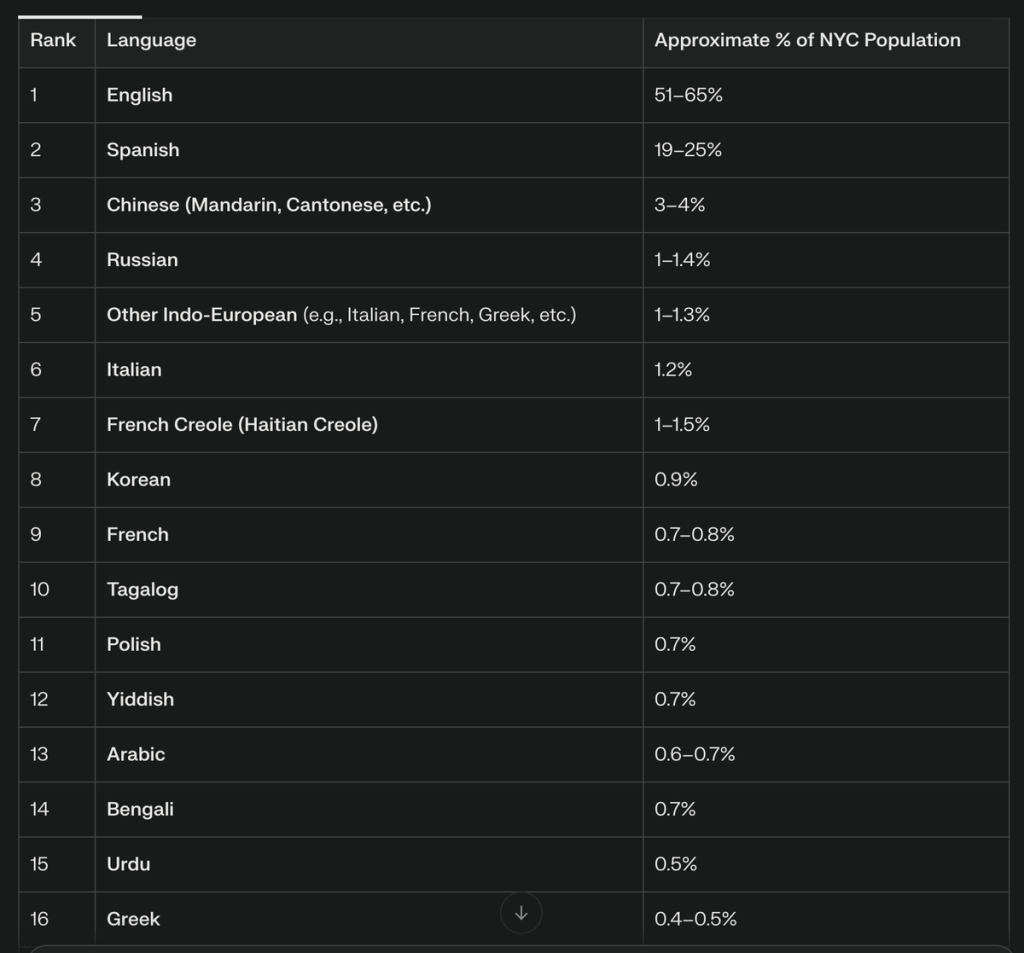Click the Language column header

click(151, 41)
